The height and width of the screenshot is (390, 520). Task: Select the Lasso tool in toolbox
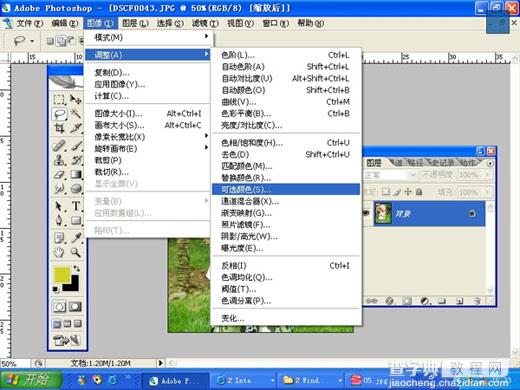[x=60, y=114]
